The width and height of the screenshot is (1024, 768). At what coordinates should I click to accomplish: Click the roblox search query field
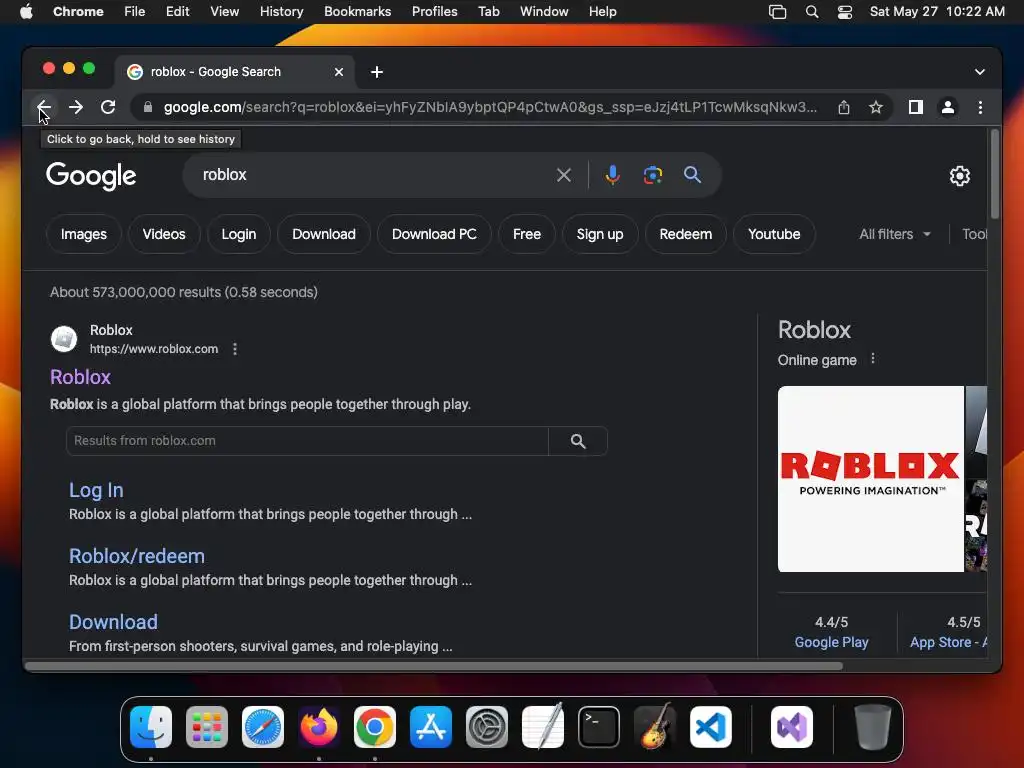(x=372, y=175)
